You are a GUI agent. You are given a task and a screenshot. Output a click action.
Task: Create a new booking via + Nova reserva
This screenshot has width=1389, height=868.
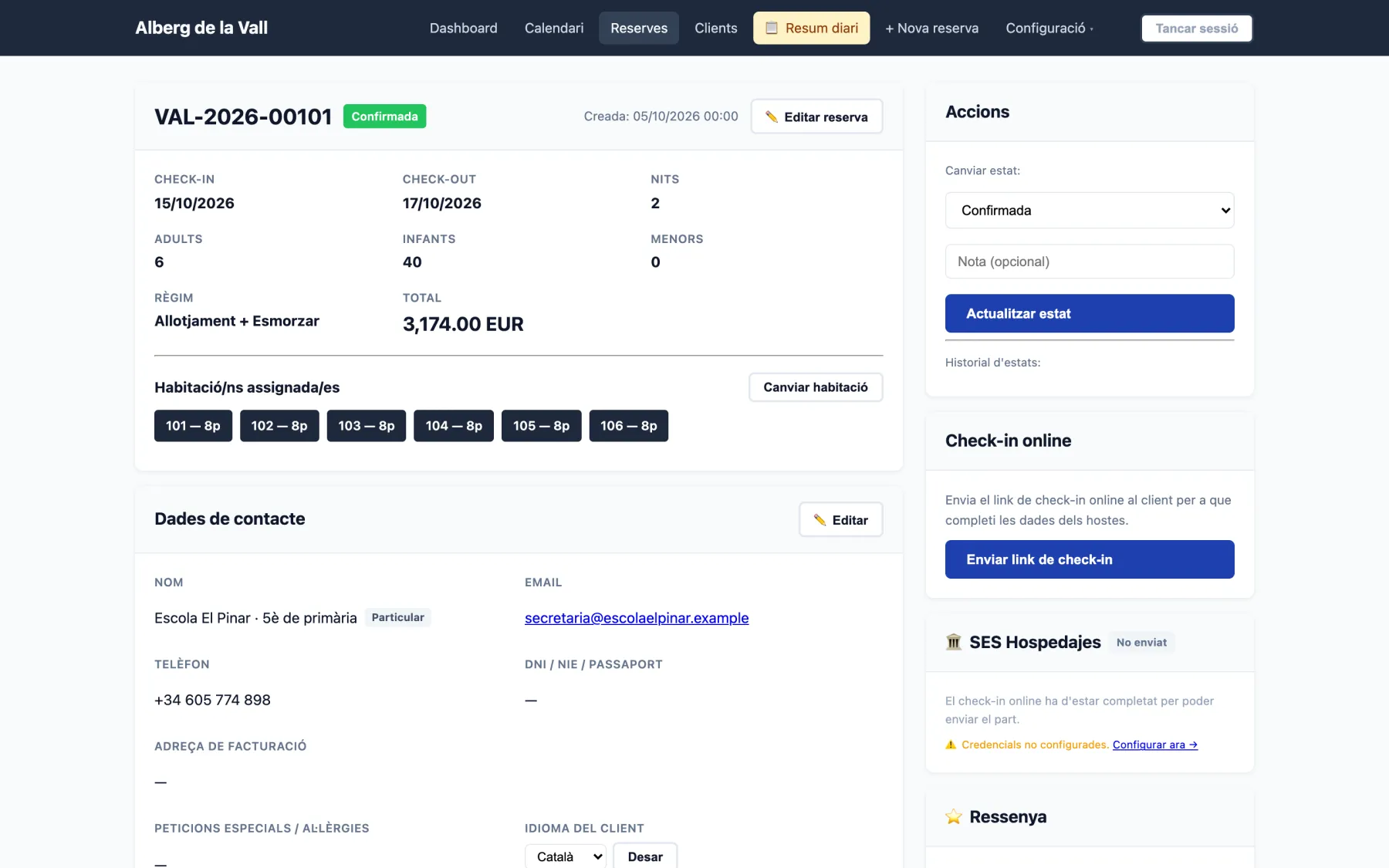tap(931, 28)
